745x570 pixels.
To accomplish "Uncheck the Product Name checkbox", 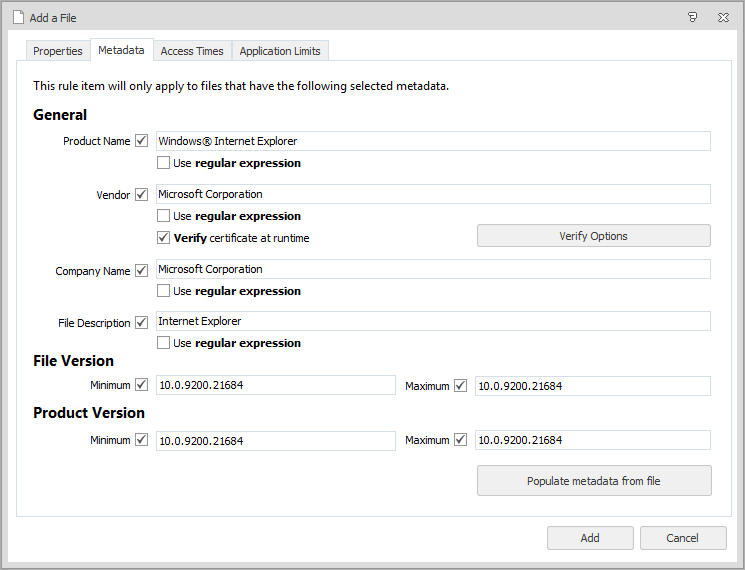I will 141,141.
